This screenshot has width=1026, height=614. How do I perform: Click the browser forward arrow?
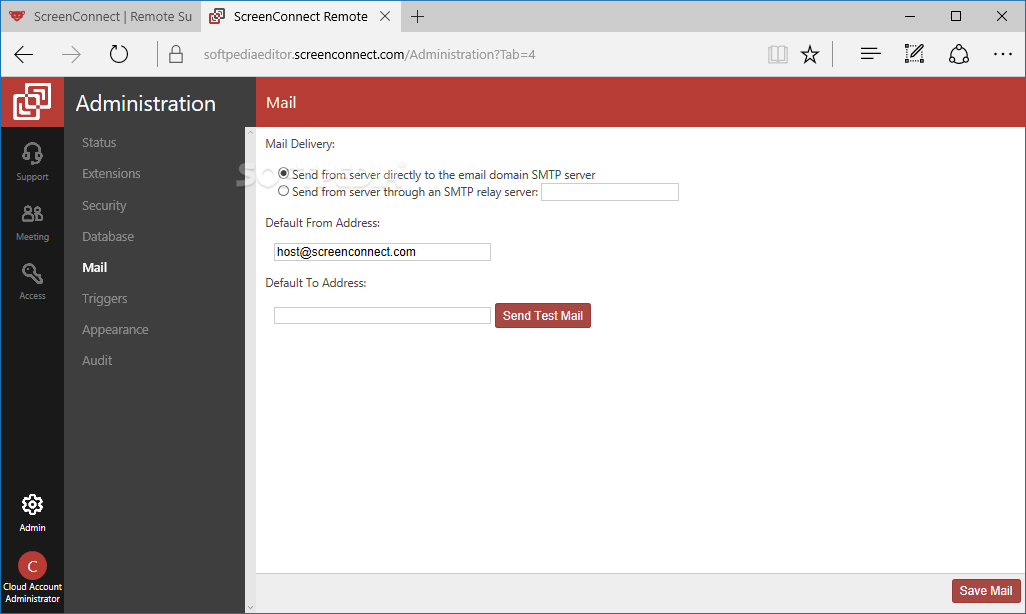click(71, 54)
